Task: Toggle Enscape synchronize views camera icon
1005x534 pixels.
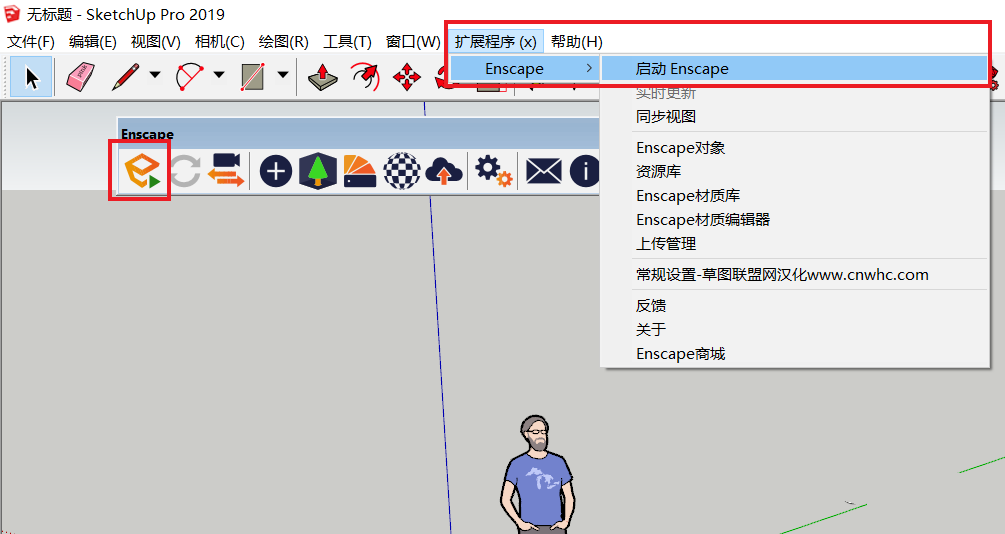Action: (x=226, y=170)
